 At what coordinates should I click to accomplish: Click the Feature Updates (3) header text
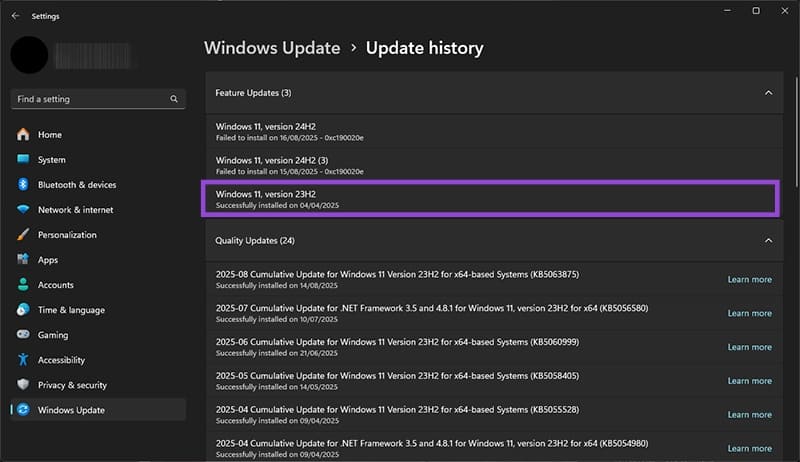pos(253,93)
